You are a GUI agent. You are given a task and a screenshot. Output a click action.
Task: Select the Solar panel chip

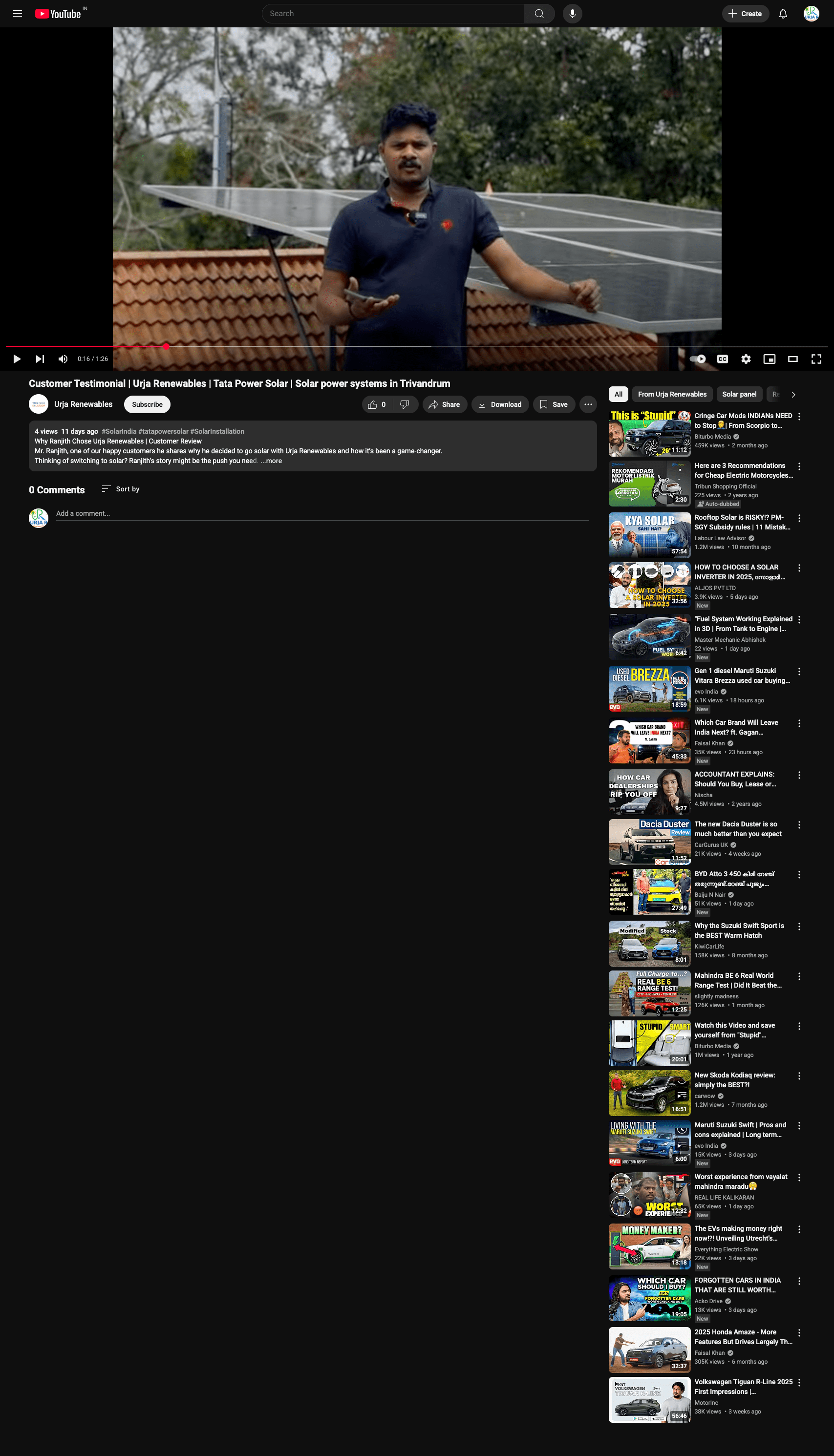tap(739, 395)
